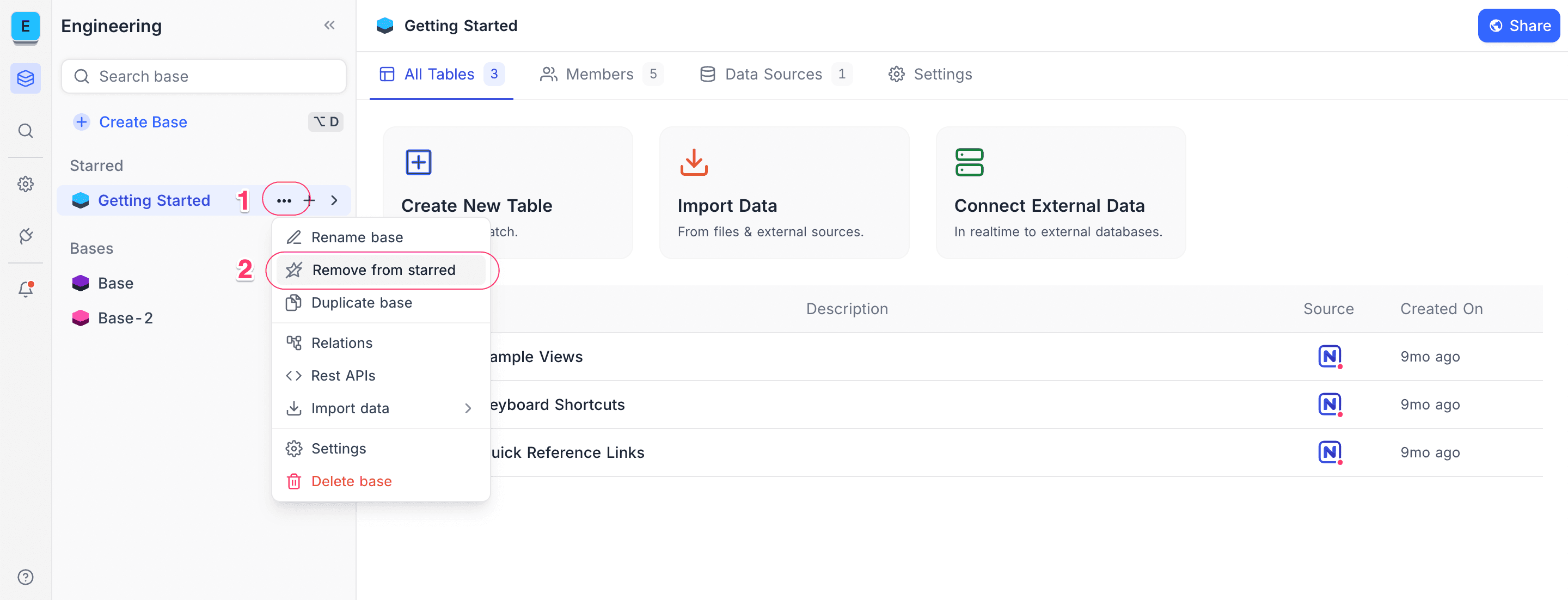The image size is (1568, 600).
Task: Click the Engineering workspace avatar icon
Action: point(25,26)
